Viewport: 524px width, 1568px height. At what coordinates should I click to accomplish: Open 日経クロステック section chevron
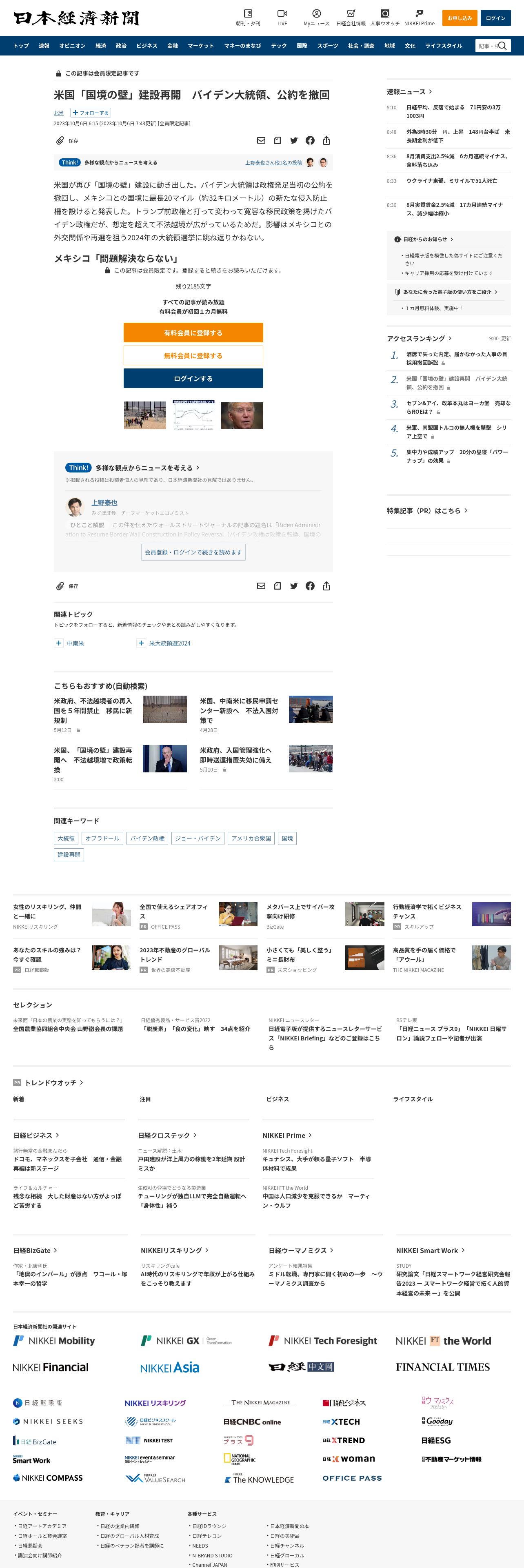(195, 1135)
